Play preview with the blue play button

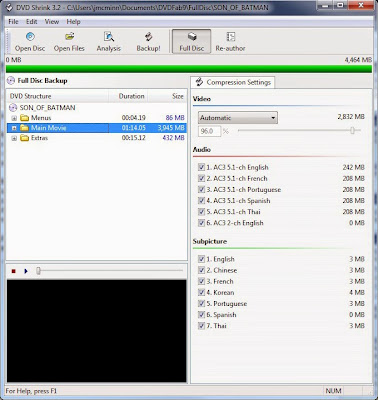(26, 271)
